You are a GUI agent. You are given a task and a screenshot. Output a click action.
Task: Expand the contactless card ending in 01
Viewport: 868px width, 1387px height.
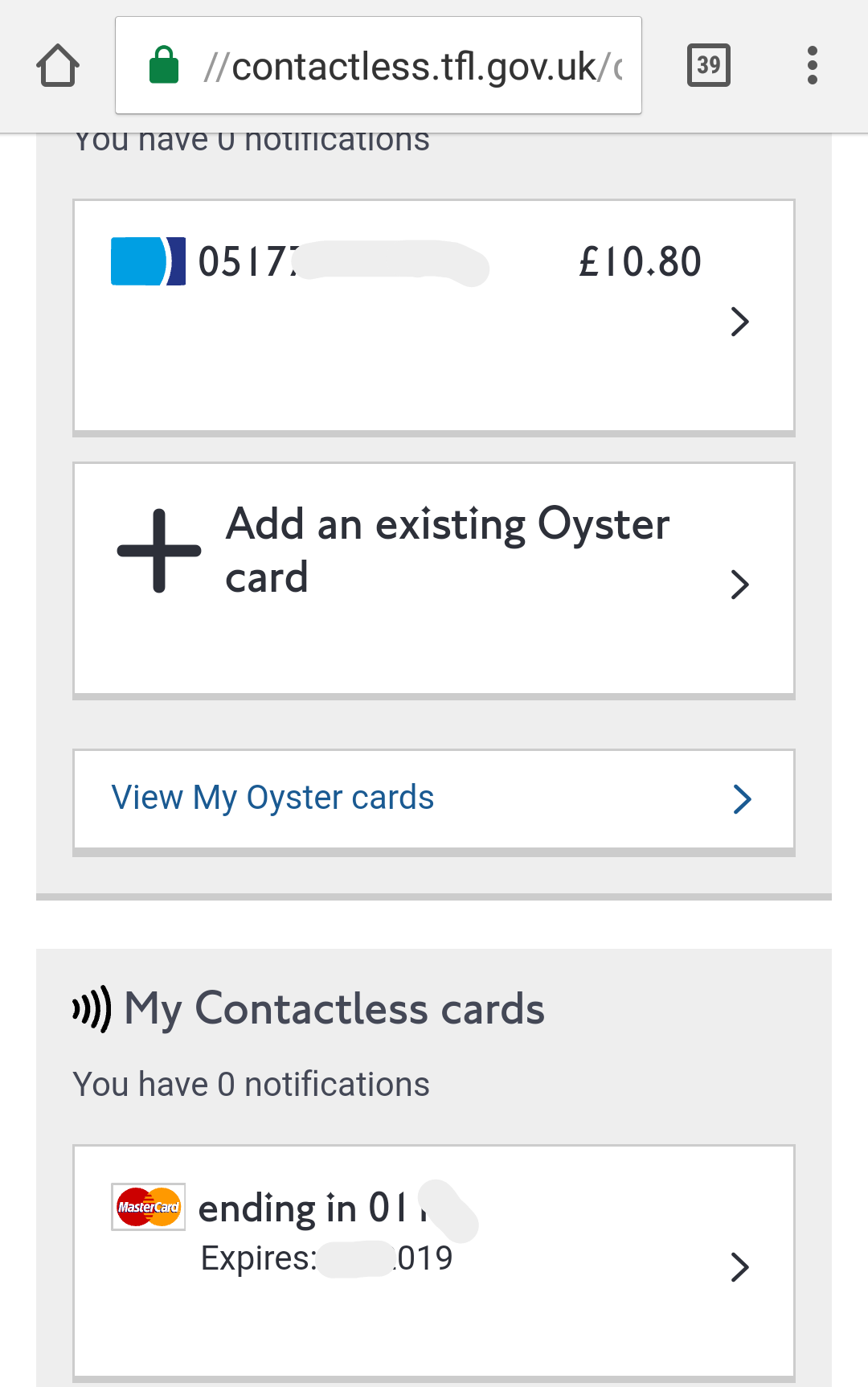[739, 1267]
